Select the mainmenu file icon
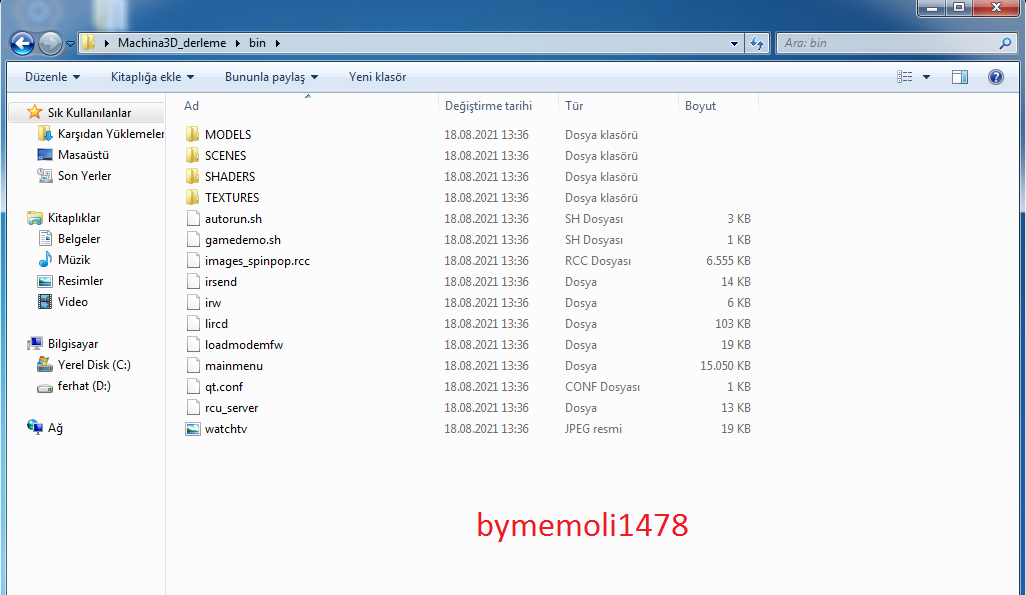This screenshot has height=595, width=1026. tap(192, 366)
